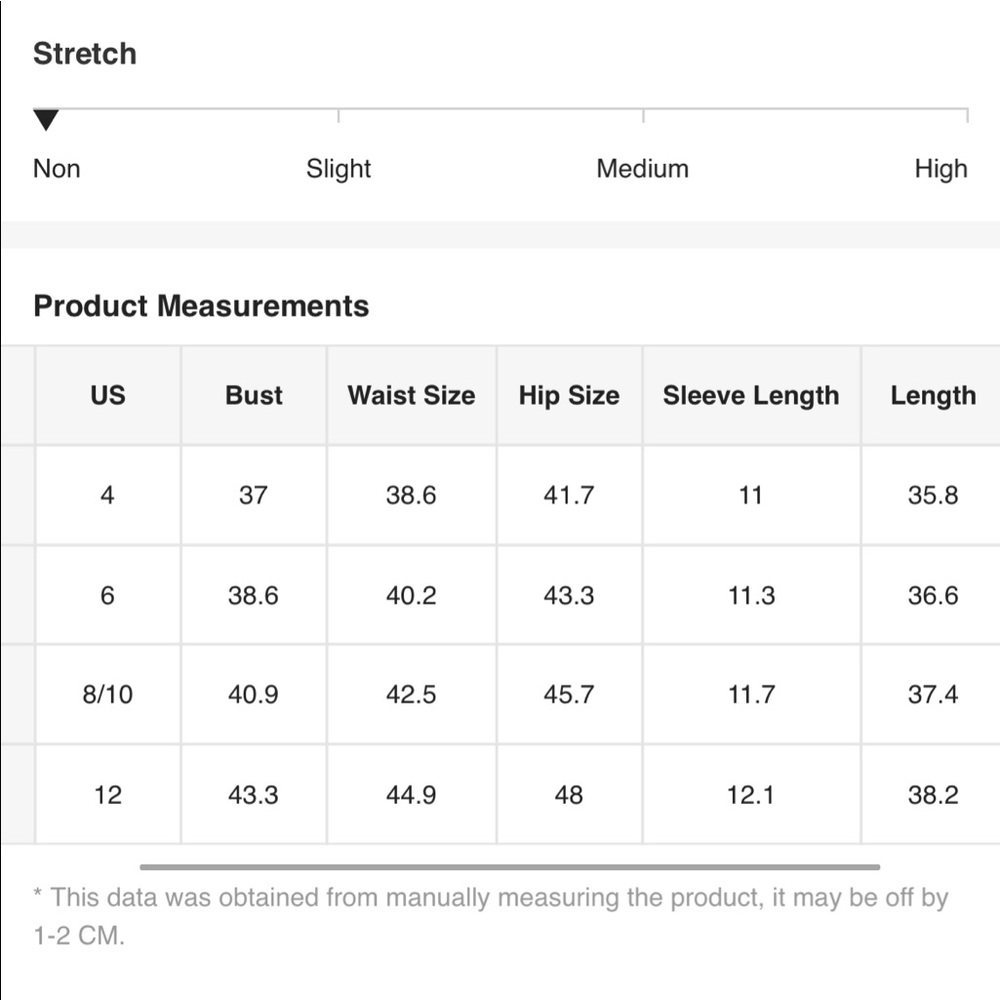Viewport: 1000px width, 1000px height.
Task: Select the US size 8/10 row
Action: point(108,695)
